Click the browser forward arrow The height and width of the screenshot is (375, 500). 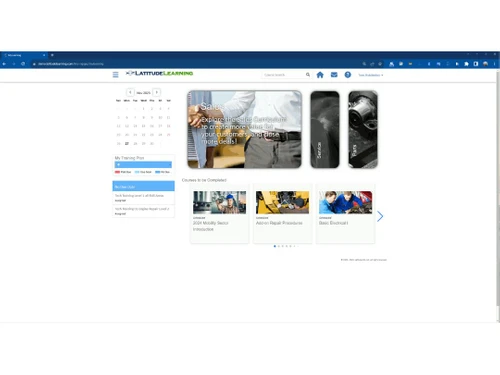click(x=14, y=64)
